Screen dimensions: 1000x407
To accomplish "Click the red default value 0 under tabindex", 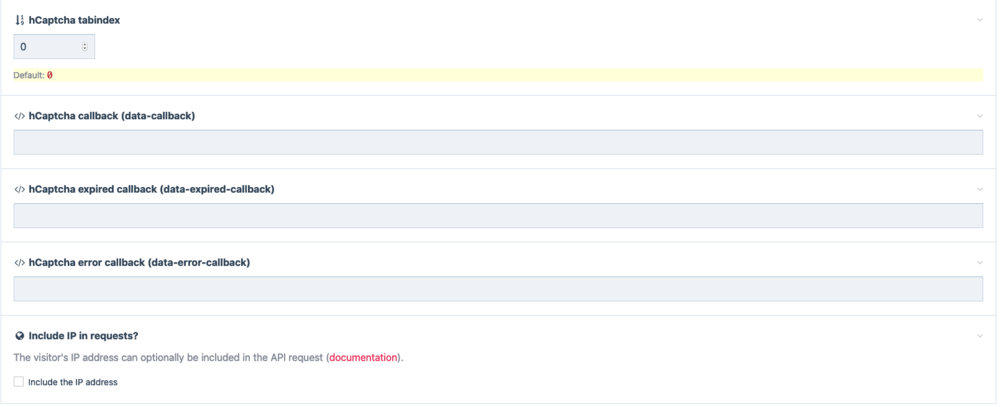I will 50,75.
